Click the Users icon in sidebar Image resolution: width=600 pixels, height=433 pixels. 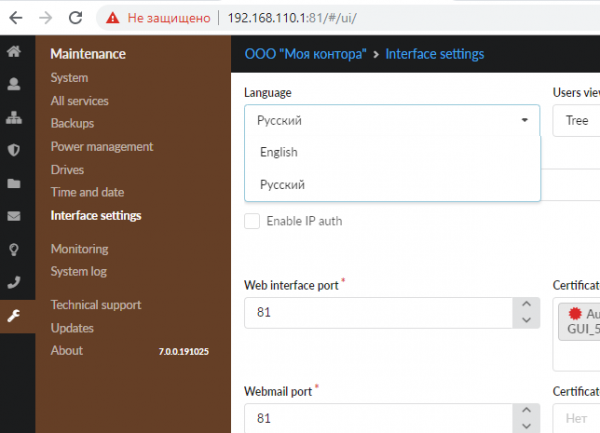14,85
